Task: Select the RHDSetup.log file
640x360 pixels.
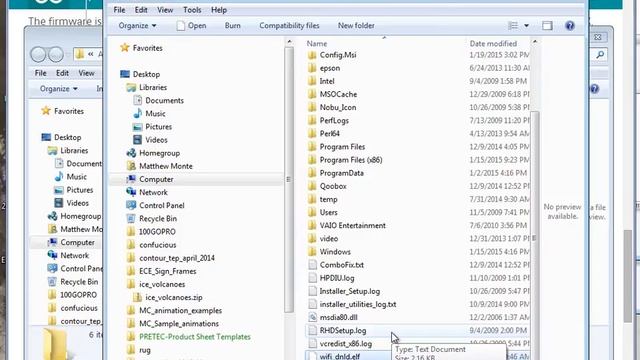Action: point(337,330)
